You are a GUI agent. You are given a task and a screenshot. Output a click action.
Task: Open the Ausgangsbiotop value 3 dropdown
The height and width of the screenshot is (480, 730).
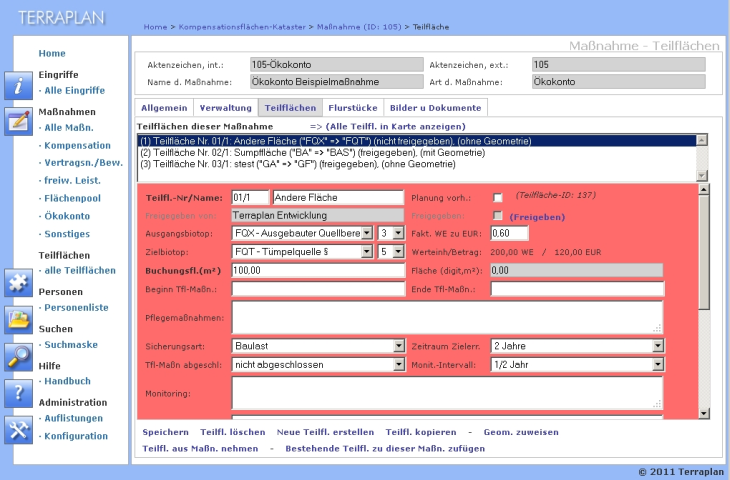(x=391, y=233)
